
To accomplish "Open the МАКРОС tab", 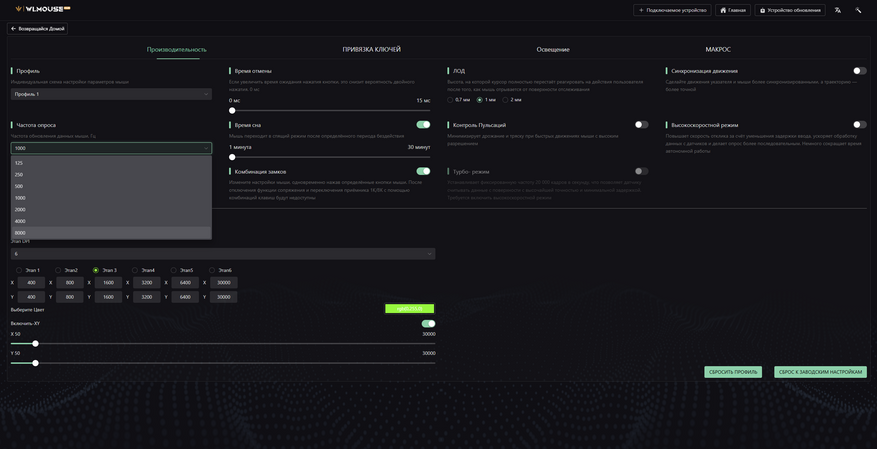I will tap(718, 49).
